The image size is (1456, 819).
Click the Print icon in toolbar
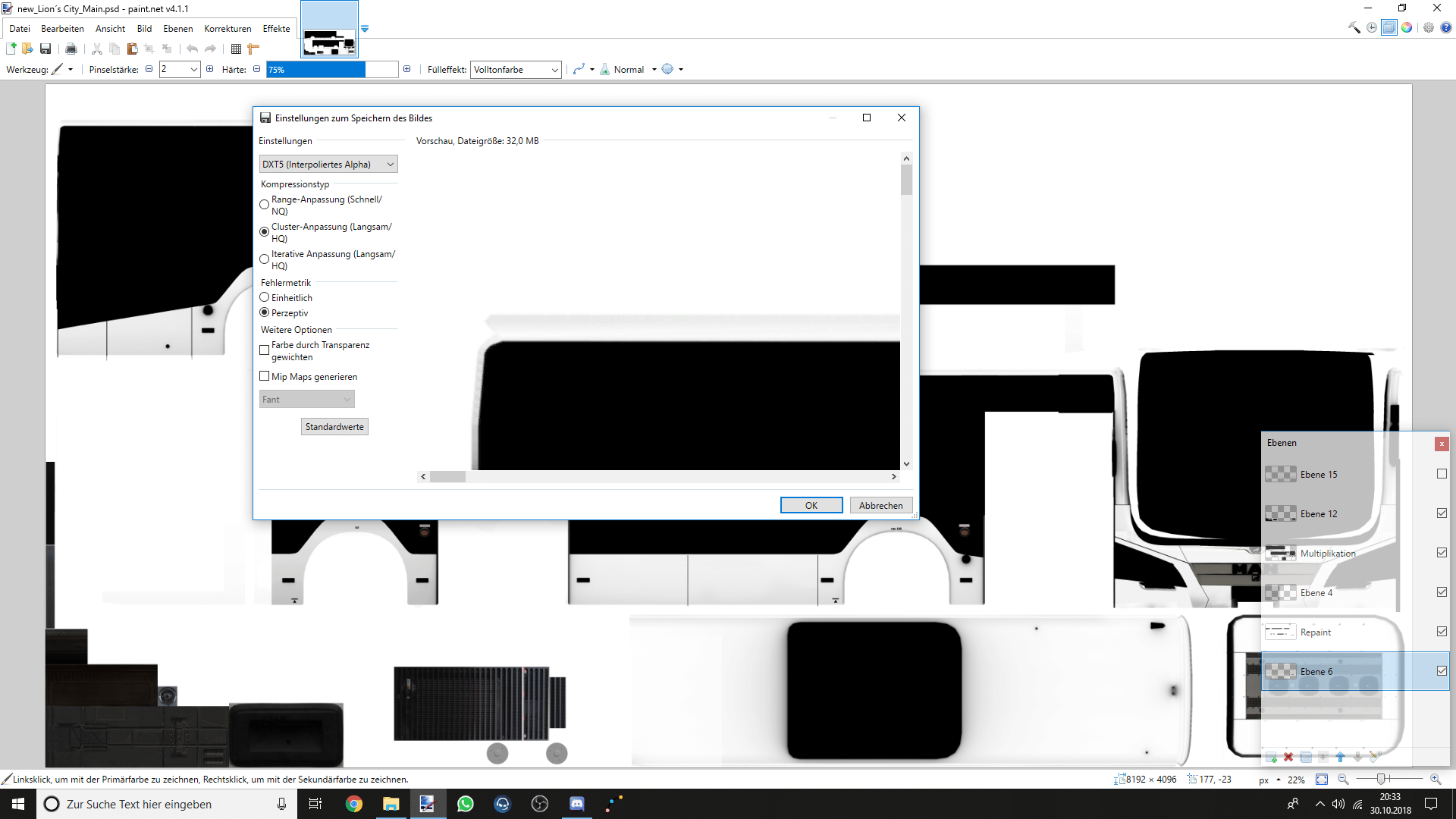click(71, 49)
